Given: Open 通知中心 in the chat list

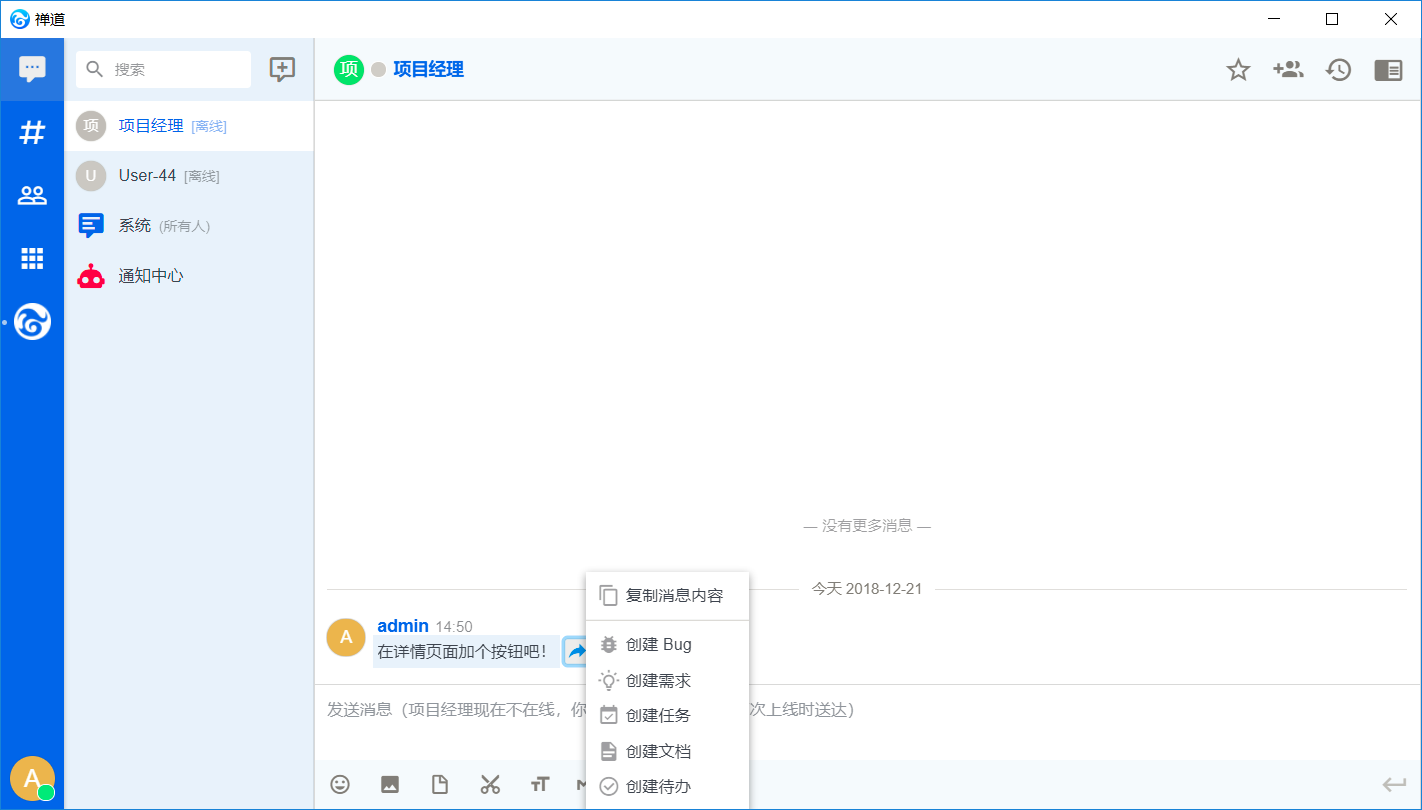Looking at the screenshot, I should (x=189, y=276).
